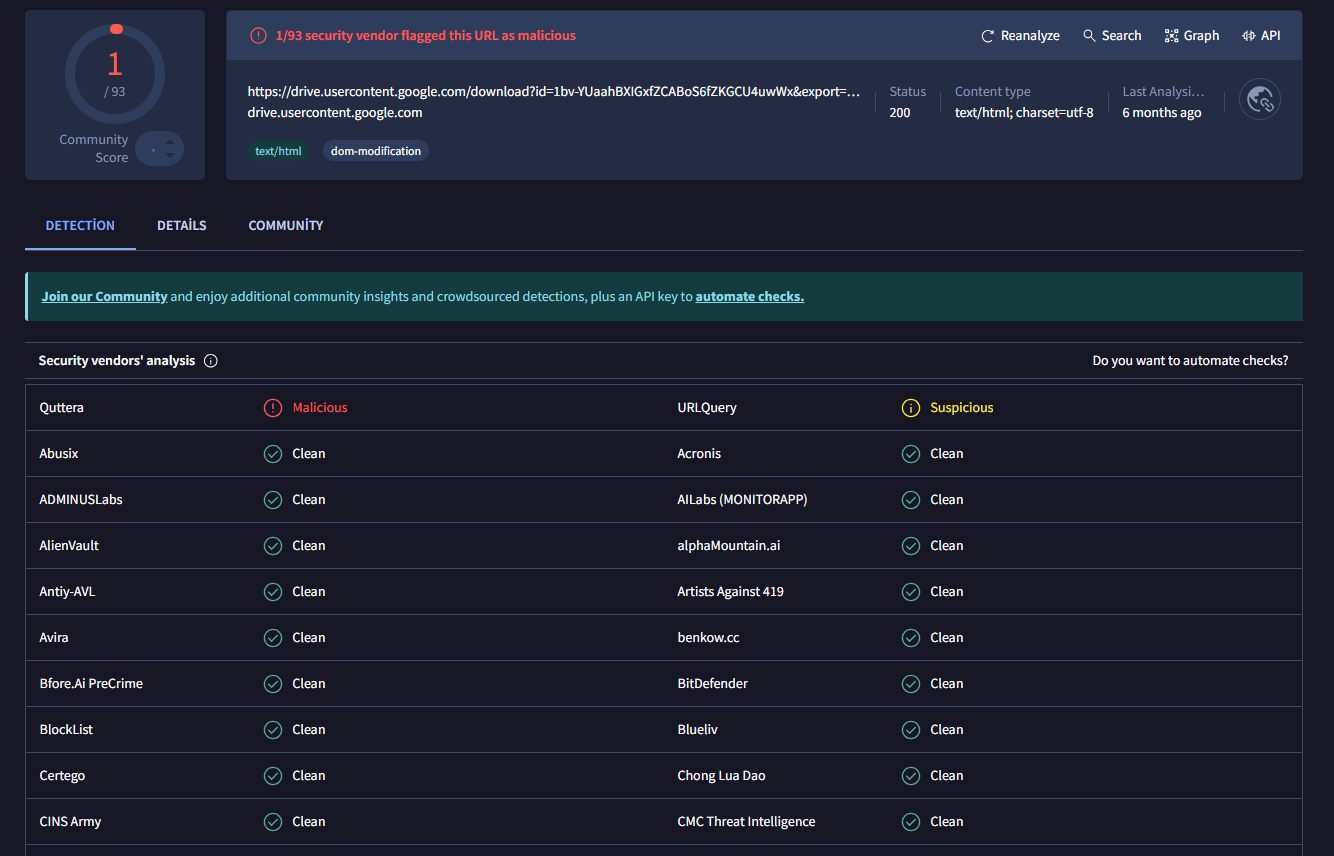
Task: Click the Clean checkmark icon for Avira
Action: pos(273,638)
